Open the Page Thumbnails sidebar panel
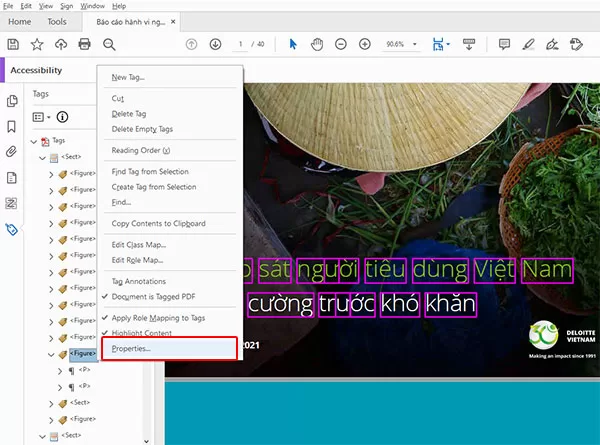 [12, 101]
